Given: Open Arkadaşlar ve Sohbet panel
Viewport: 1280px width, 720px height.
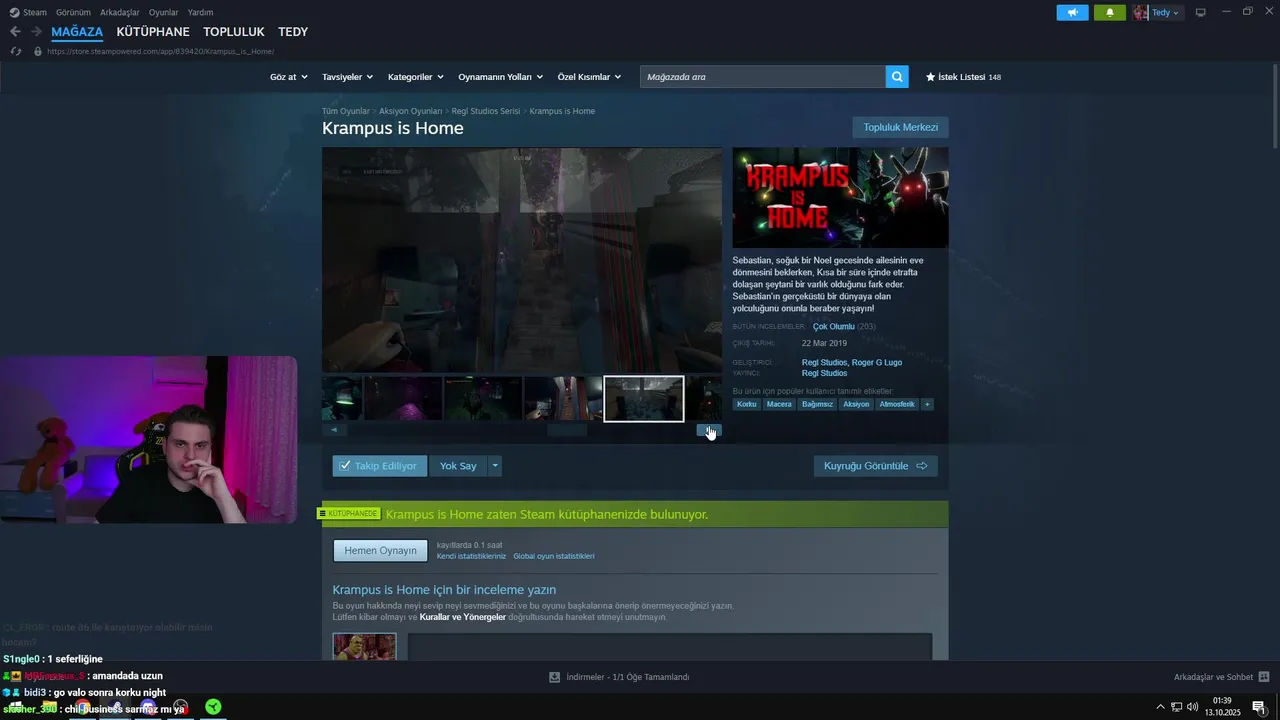Looking at the screenshot, I should point(1221,677).
